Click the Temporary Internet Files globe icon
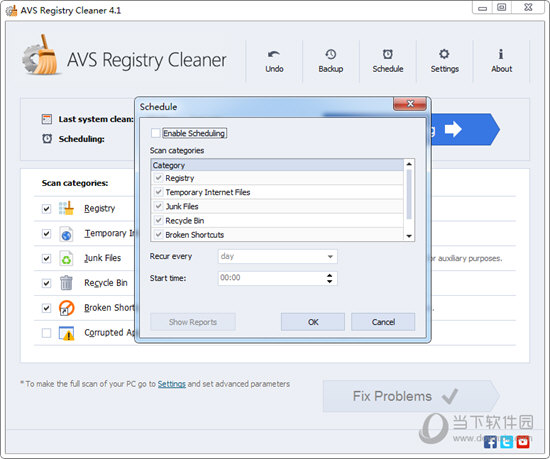 66,234
